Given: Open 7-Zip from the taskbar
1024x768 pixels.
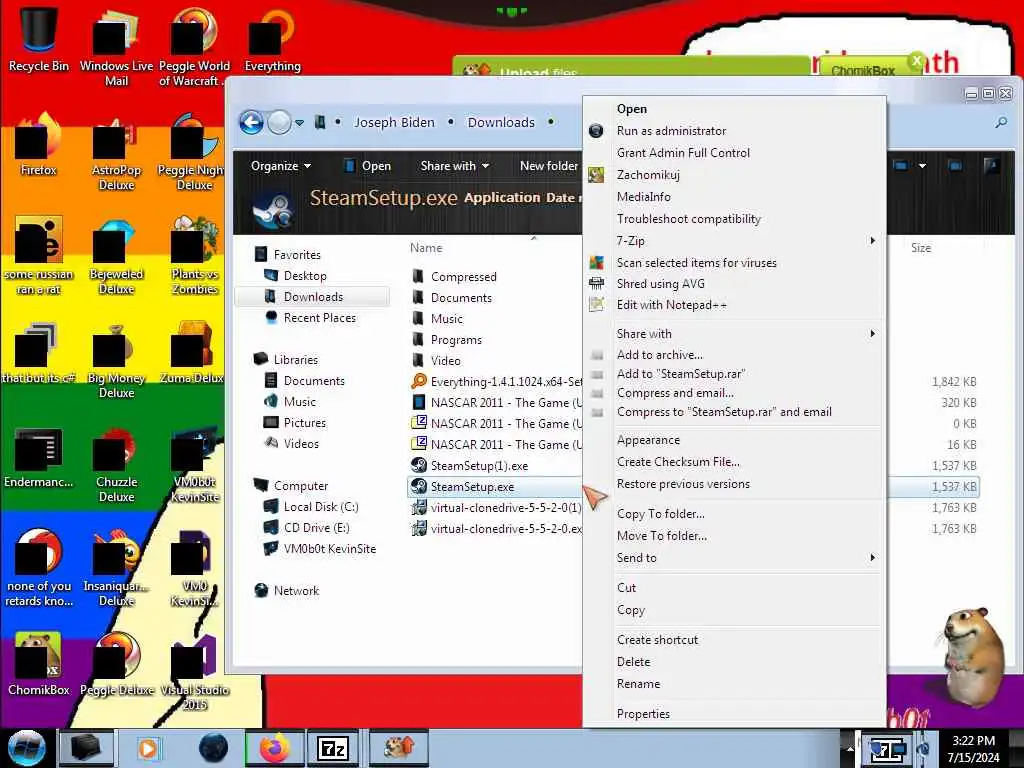Looking at the screenshot, I should 332,748.
